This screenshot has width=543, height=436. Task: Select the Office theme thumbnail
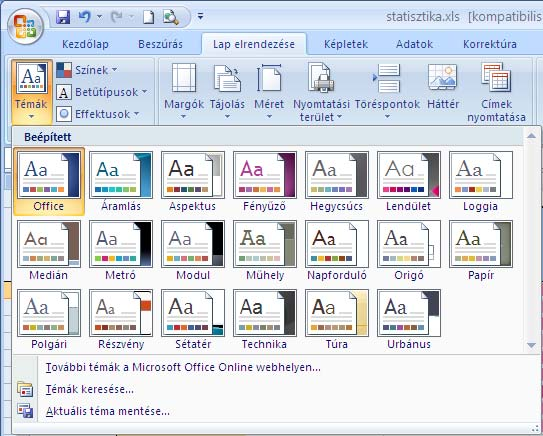pos(49,182)
